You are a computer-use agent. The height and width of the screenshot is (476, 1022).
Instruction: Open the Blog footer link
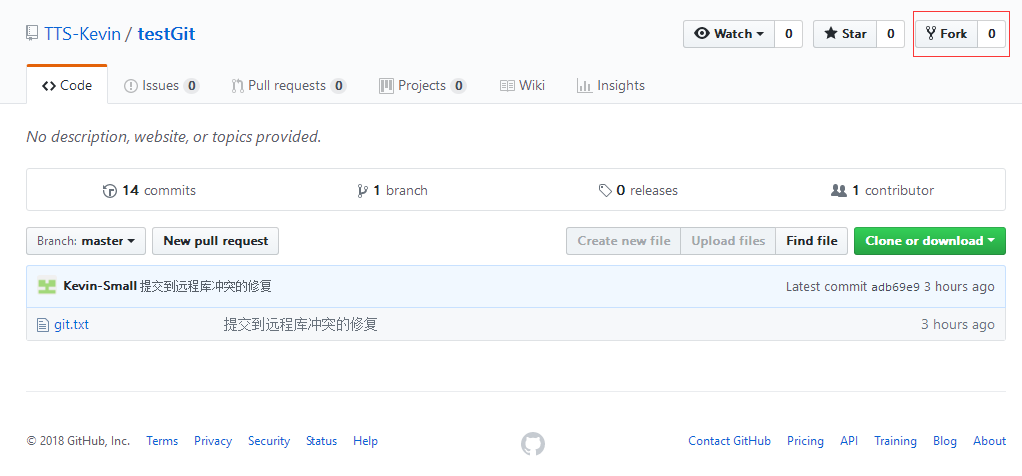click(945, 441)
